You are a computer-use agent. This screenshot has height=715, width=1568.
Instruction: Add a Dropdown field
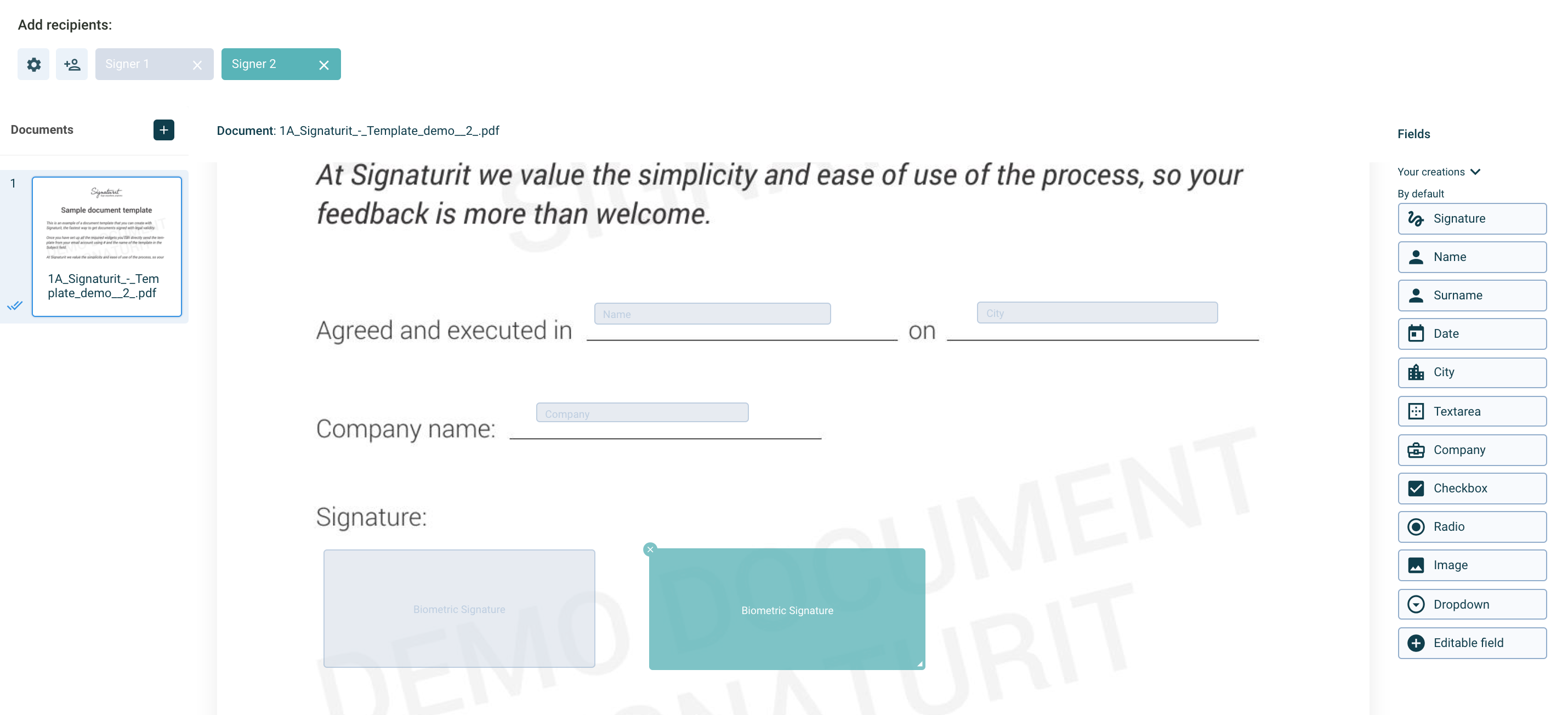pyautogui.click(x=1472, y=604)
